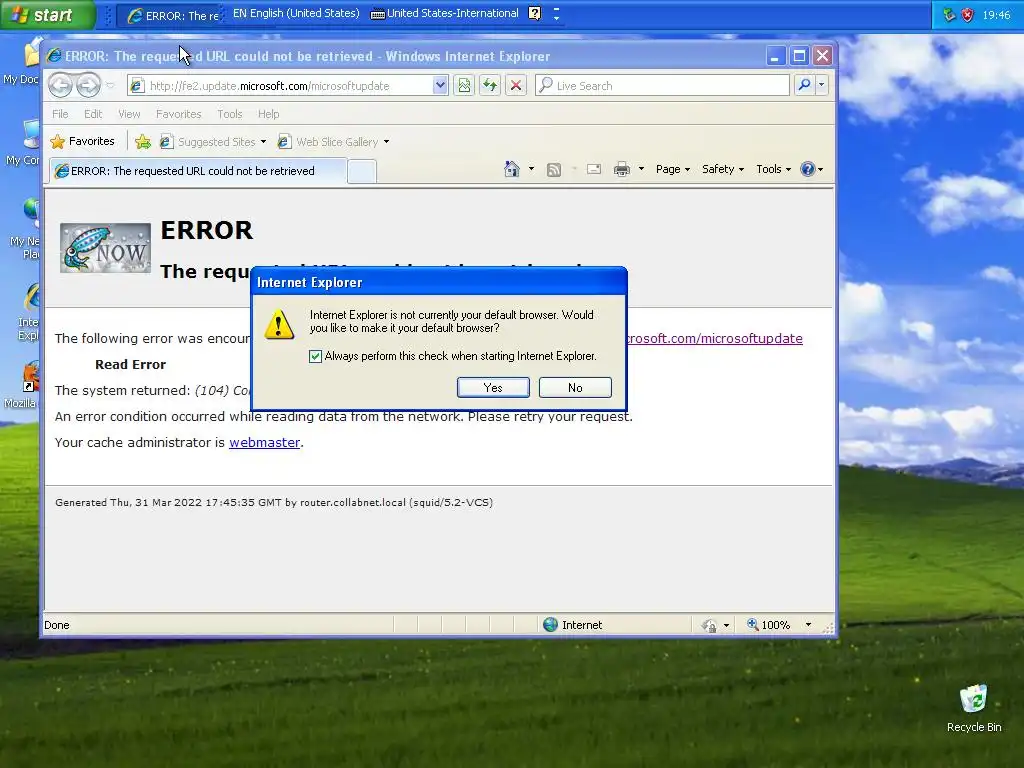Click the webmaster link
The height and width of the screenshot is (768, 1024).
264,442
